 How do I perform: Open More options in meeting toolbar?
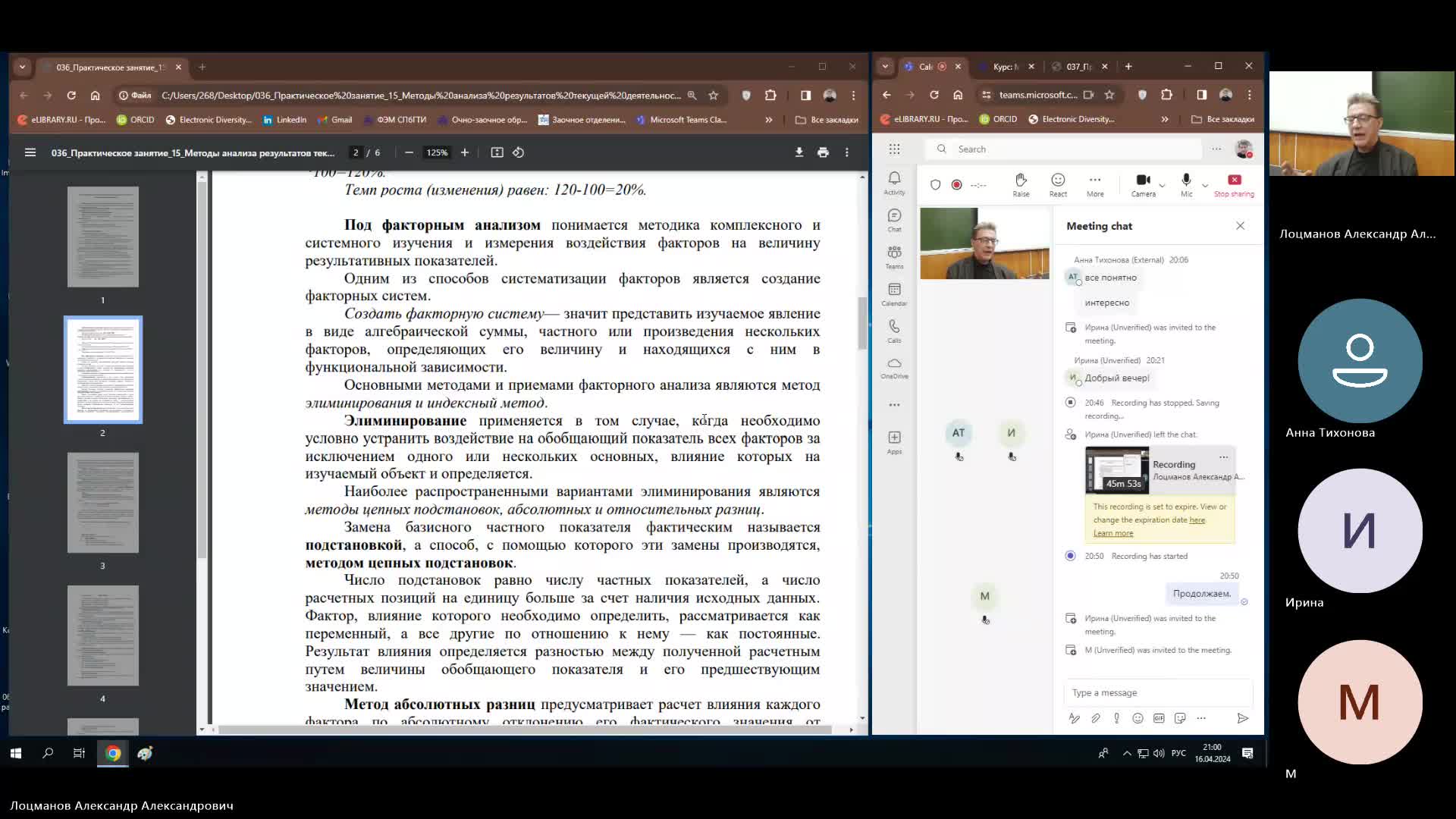1095,184
